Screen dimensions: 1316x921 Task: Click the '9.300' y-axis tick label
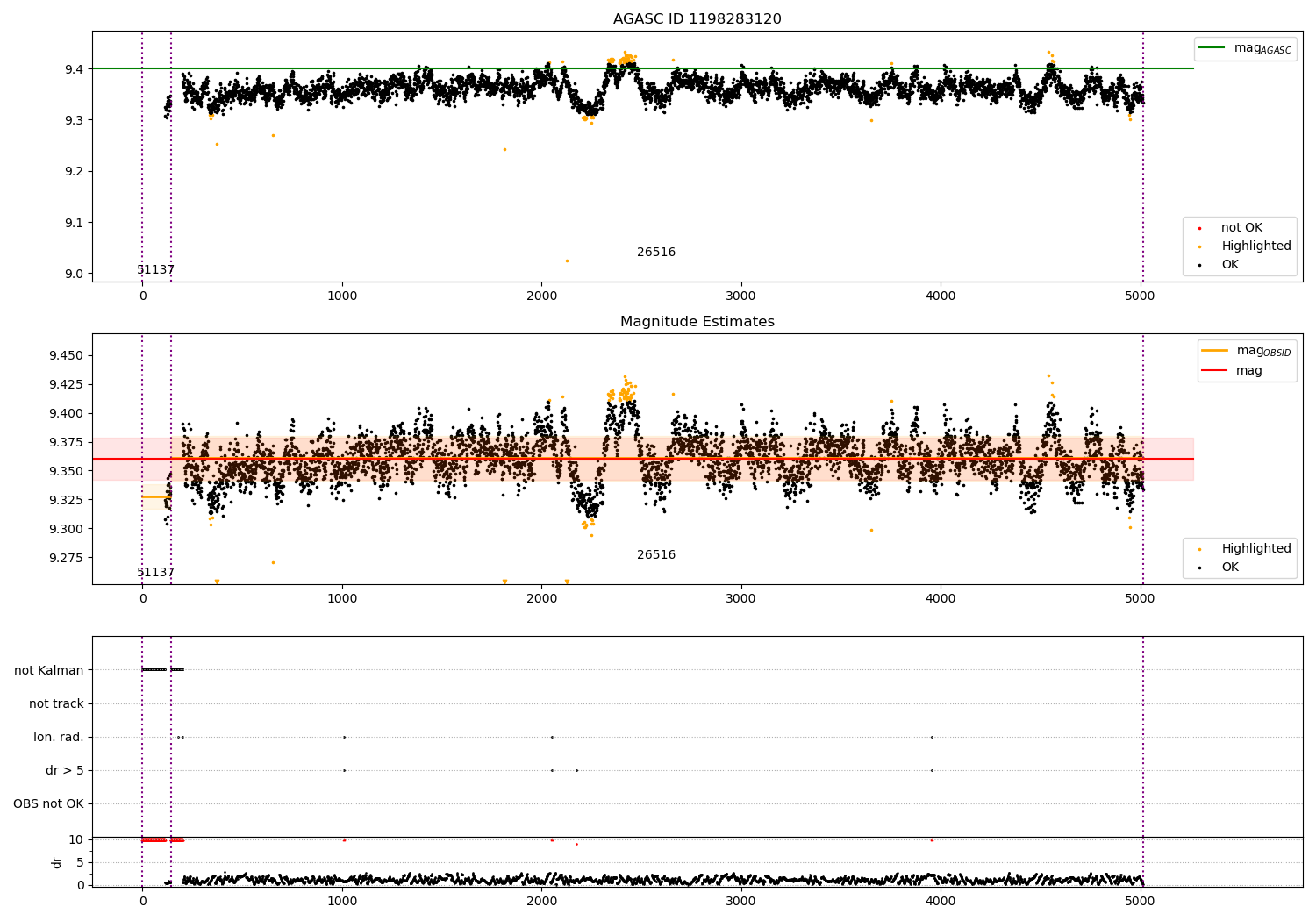(66, 529)
